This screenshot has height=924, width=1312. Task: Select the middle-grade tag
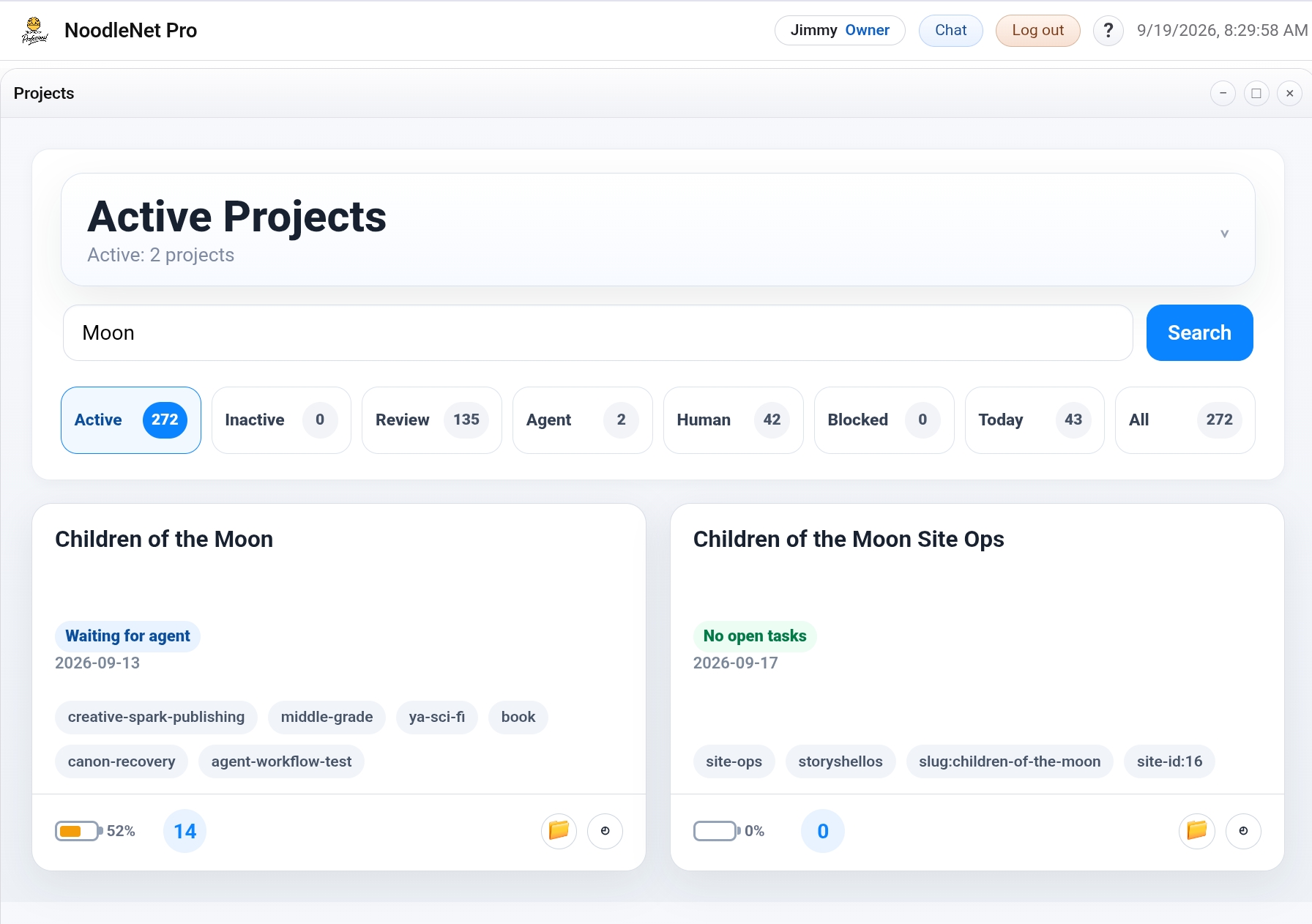(x=327, y=718)
